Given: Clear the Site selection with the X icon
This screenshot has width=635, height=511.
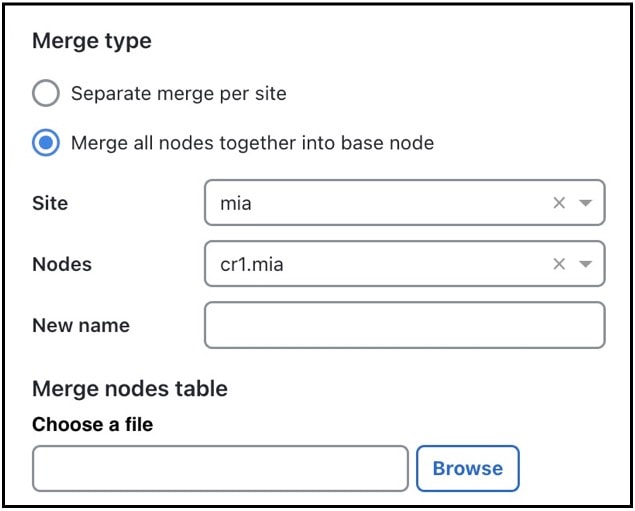Looking at the screenshot, I should coord(559,202).
